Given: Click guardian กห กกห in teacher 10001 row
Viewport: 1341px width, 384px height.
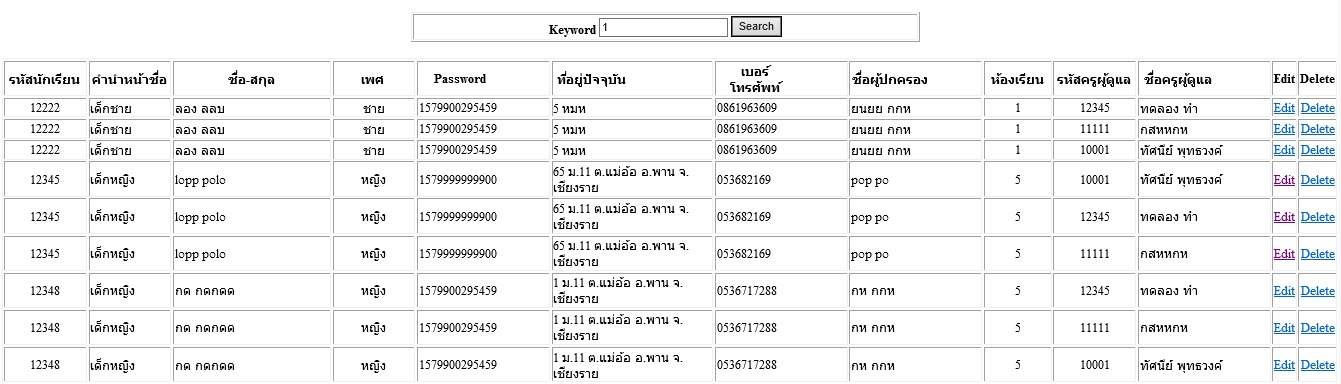Looking at the screenshot, I should tap(872, 365).
